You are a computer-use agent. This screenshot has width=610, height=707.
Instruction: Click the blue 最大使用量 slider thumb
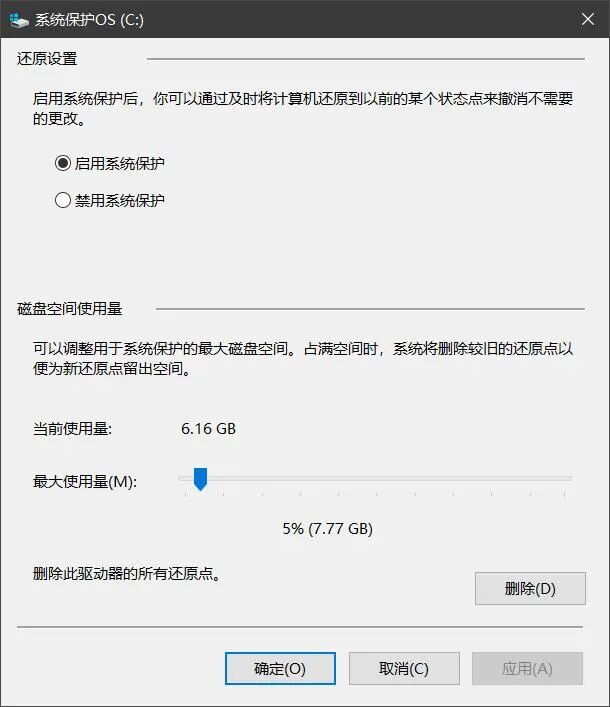tap(200, 479)
